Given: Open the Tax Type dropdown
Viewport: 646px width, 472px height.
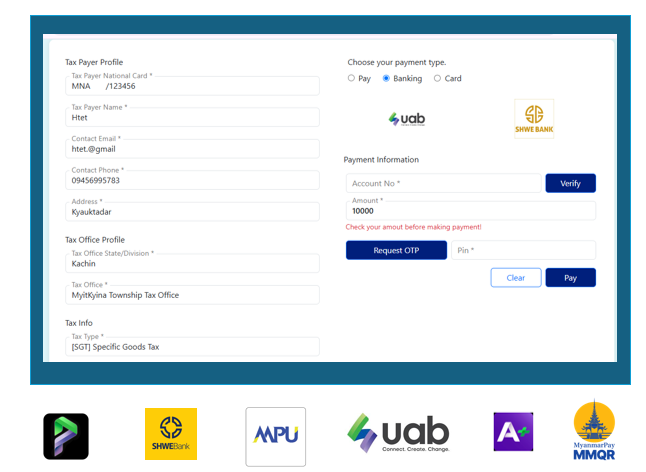Looking at the screenshot, I should pos(192,346).
